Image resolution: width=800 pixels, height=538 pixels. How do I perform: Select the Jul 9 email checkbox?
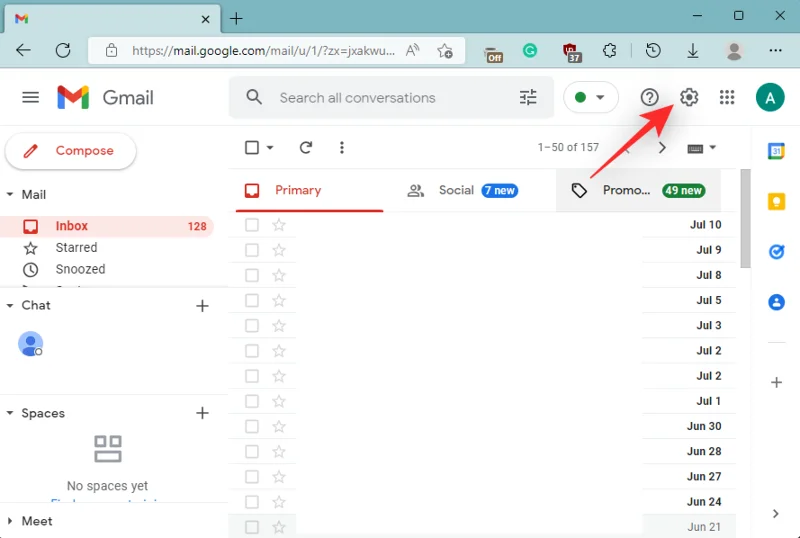(x=252, y=250)
